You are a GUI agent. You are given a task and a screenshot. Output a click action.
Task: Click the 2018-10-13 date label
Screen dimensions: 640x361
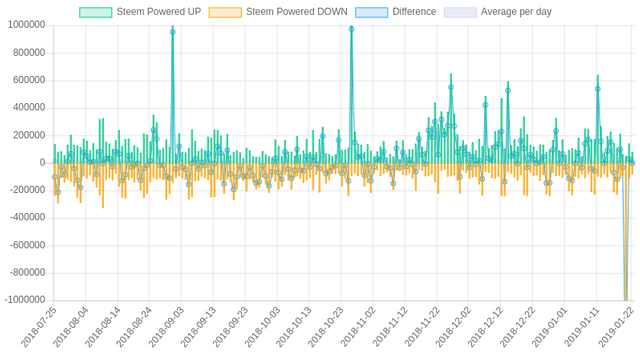(x=294, y=327)
